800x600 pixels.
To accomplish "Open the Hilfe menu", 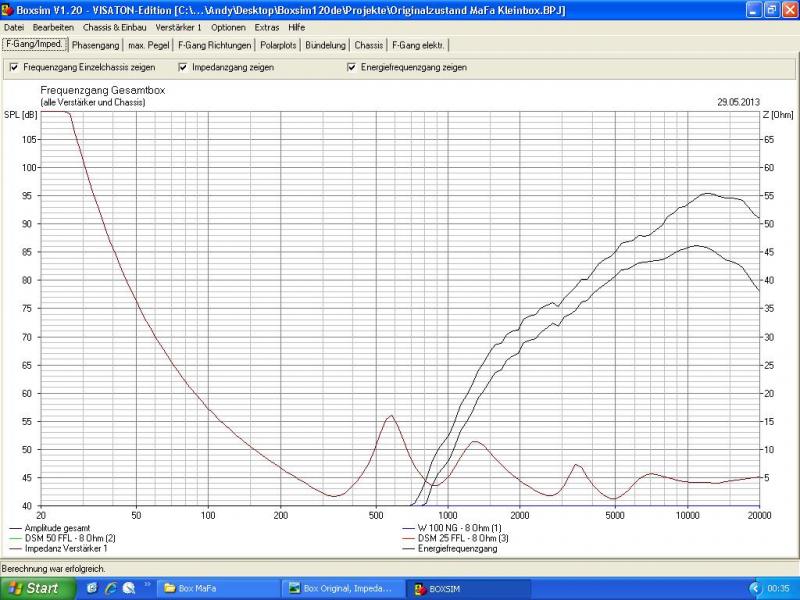I will pyautogui.click(x=296, y=28).
